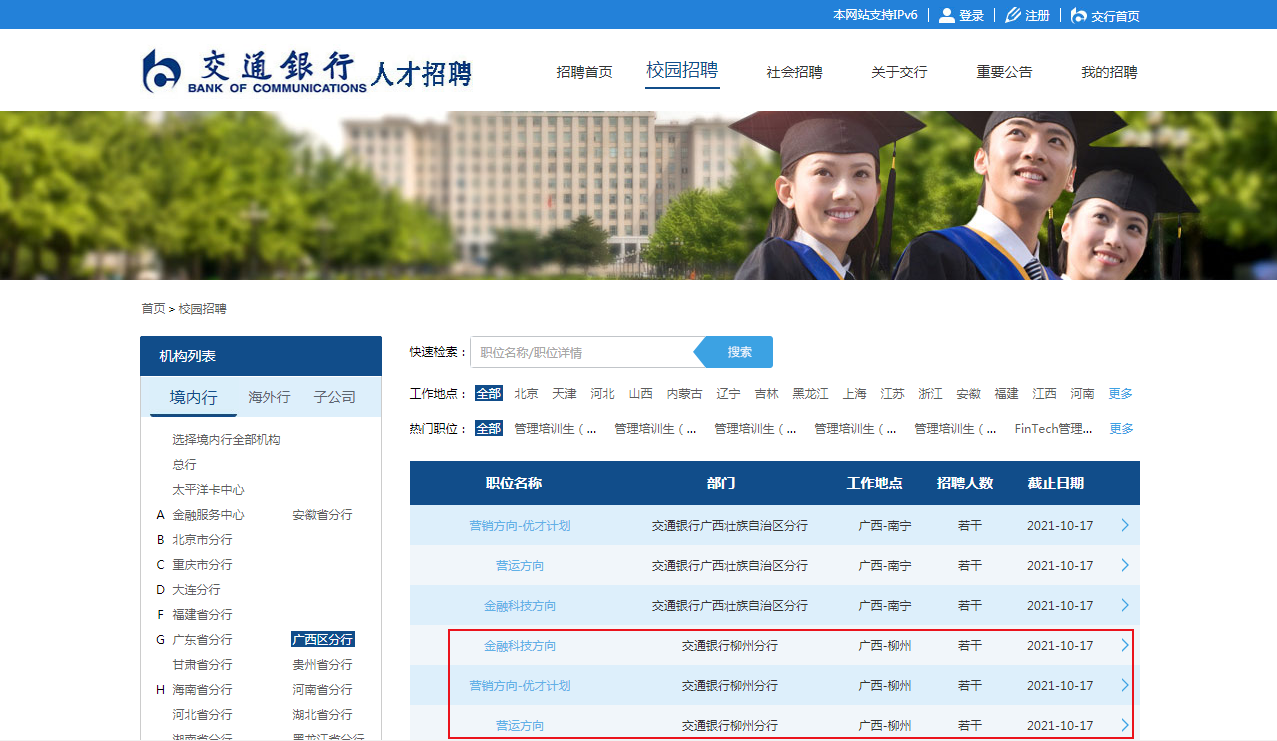Image resolution: width=1277 pixels, height=741 pixels.
Task: Open 重要公告 in navigation
Action: (1004, 72)
